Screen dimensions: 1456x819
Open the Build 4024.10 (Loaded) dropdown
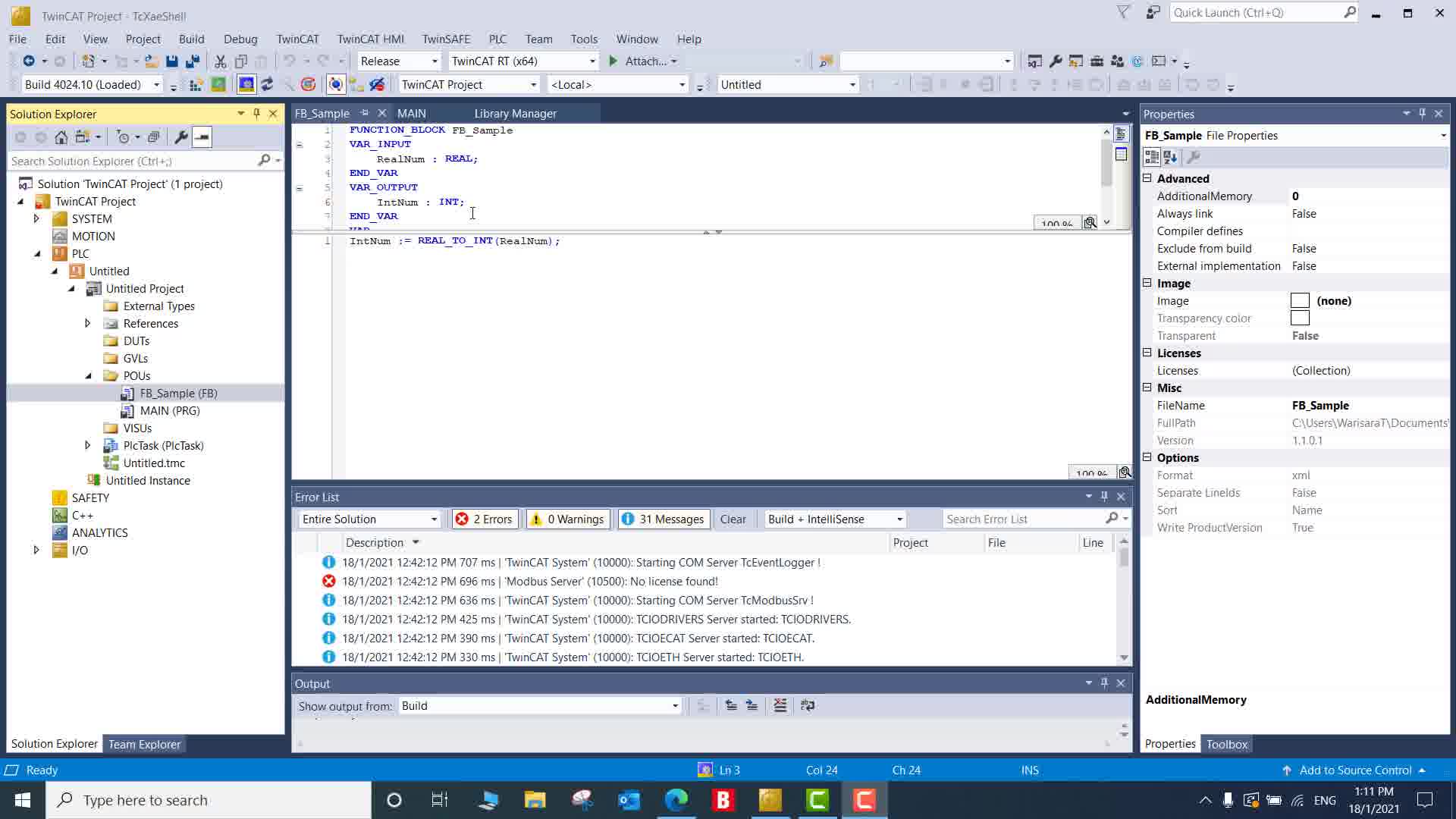click(x=92, y=85)
